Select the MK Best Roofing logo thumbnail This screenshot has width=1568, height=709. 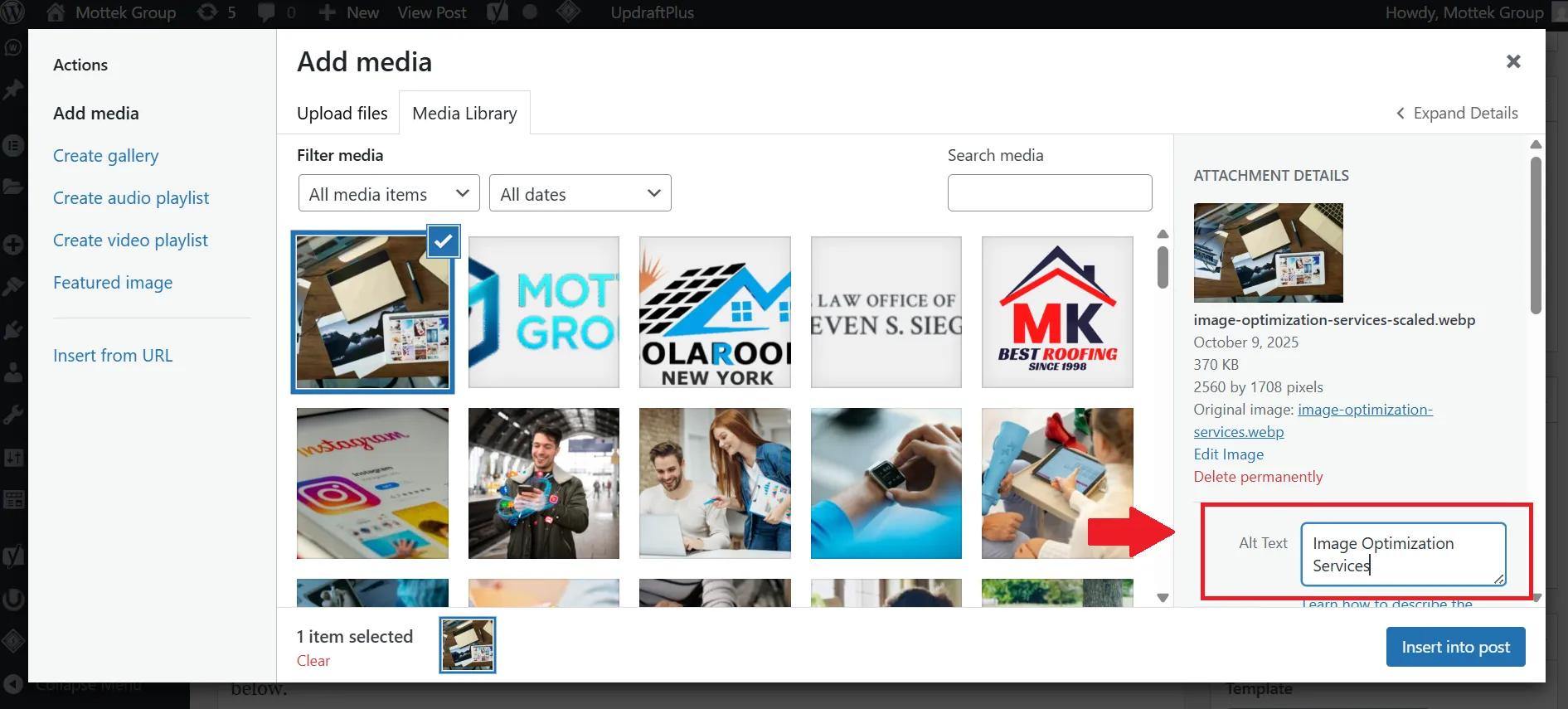point(1057,312)
